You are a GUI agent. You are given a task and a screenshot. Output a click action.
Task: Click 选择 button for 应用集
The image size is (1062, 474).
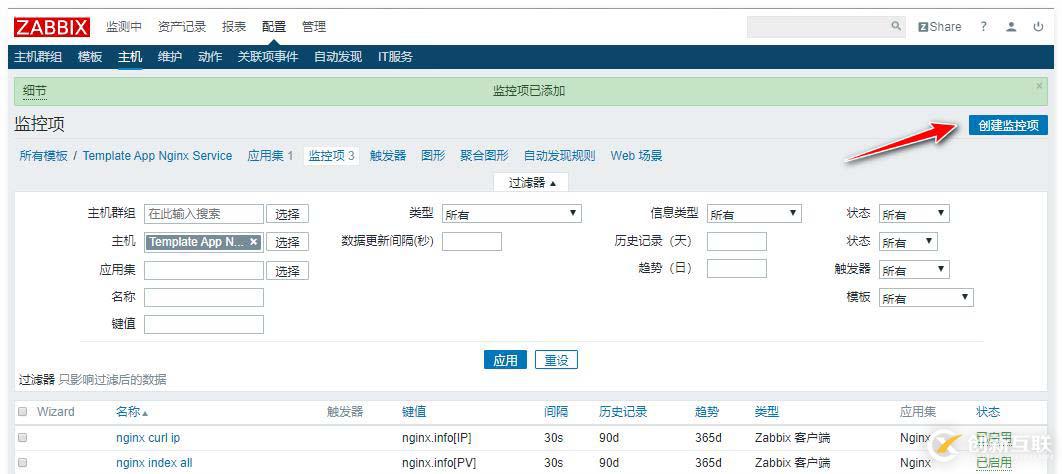click(287, 271)
